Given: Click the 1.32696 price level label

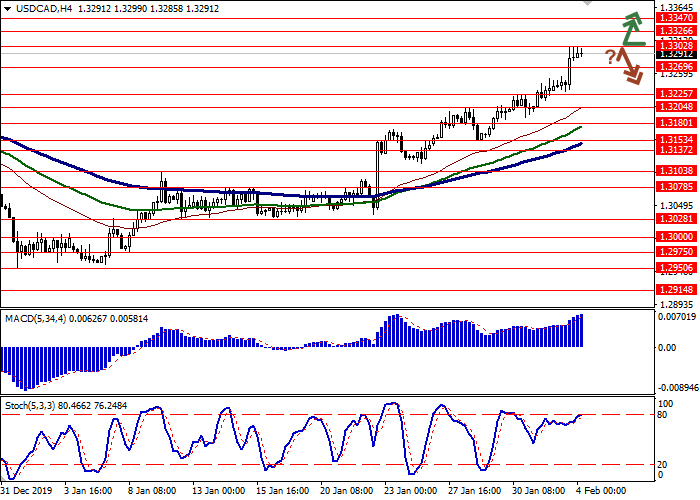Looking at the screenshot, I should (x=677, y=67).
